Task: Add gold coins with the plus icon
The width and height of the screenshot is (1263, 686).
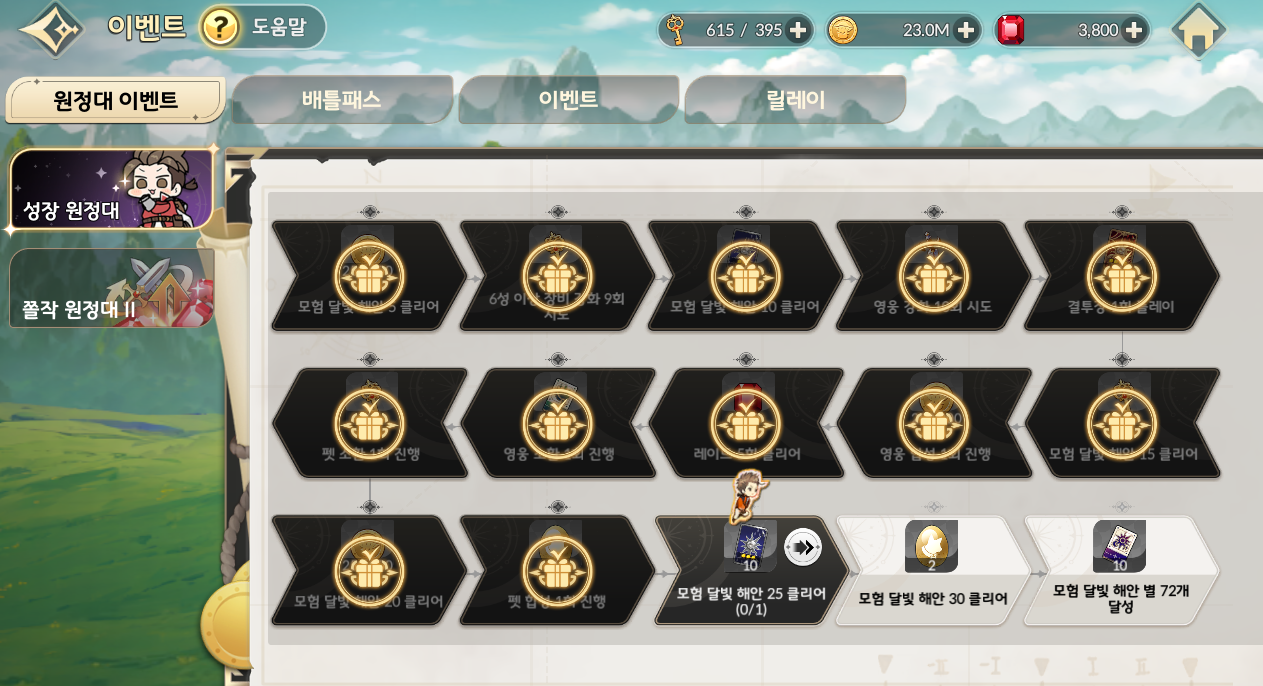Action: click(966, 30)
